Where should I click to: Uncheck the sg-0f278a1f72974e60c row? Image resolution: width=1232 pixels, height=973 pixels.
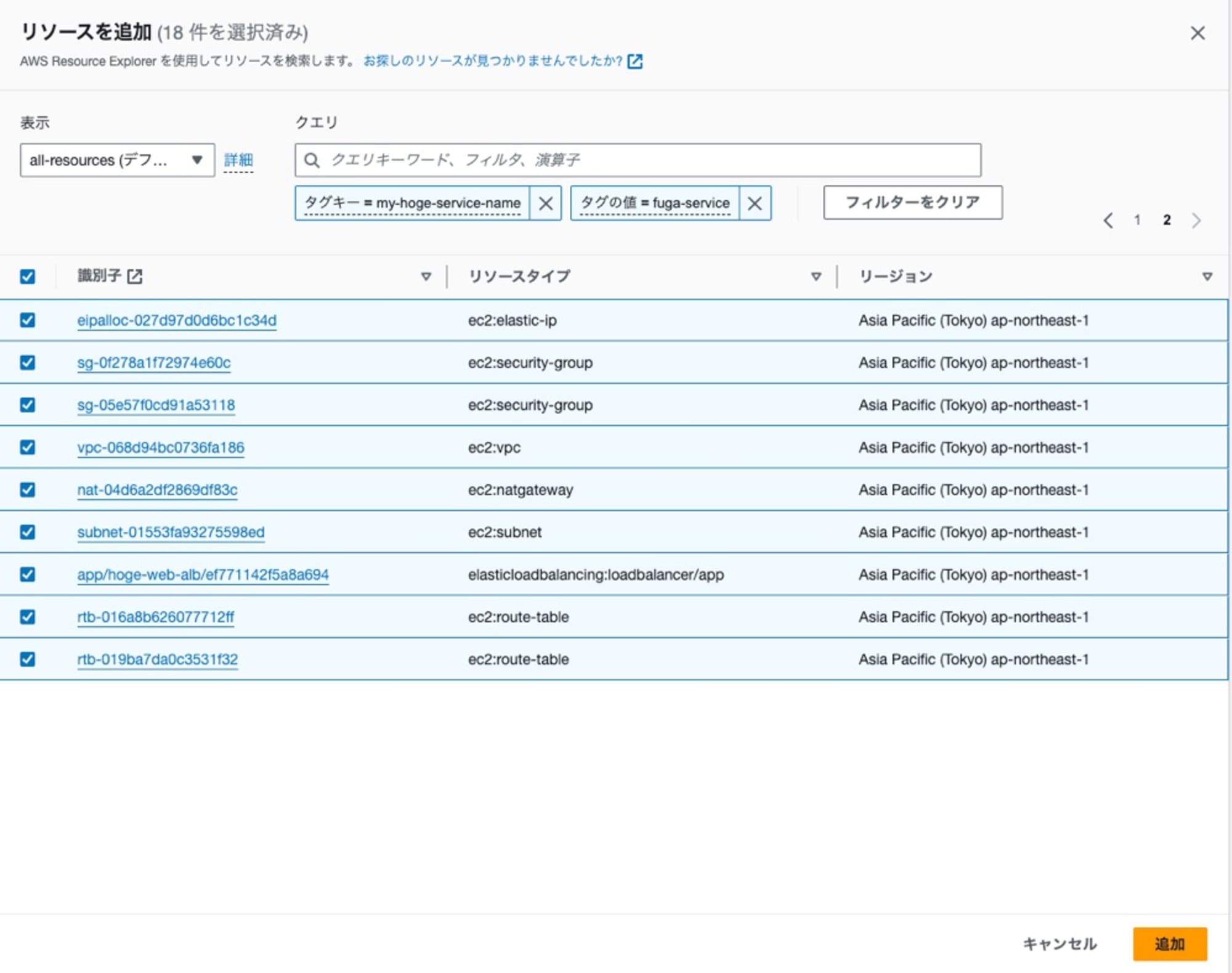27,362
